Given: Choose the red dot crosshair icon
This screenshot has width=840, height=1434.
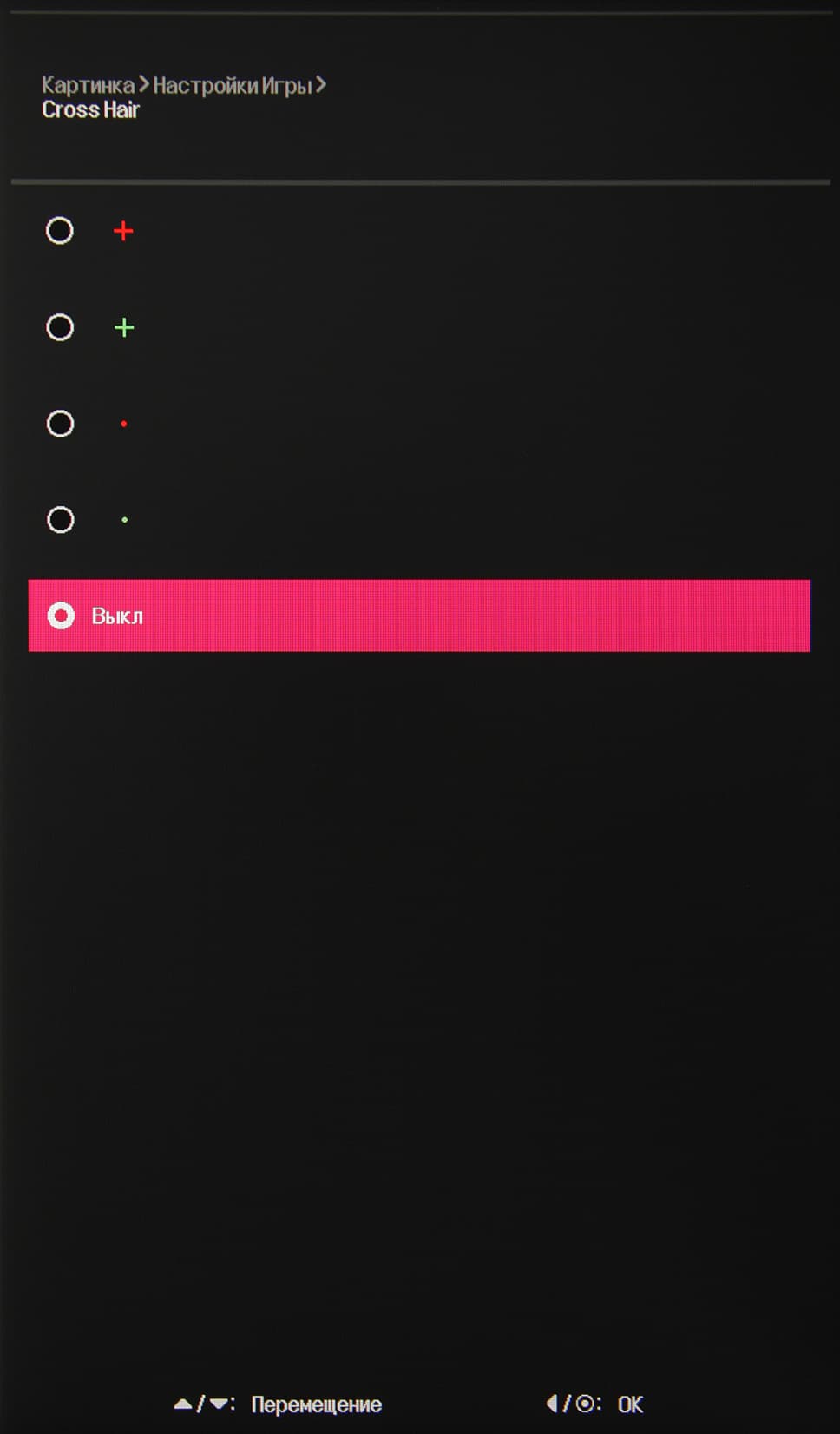Looking at the screenshot, I should [124, 424].
